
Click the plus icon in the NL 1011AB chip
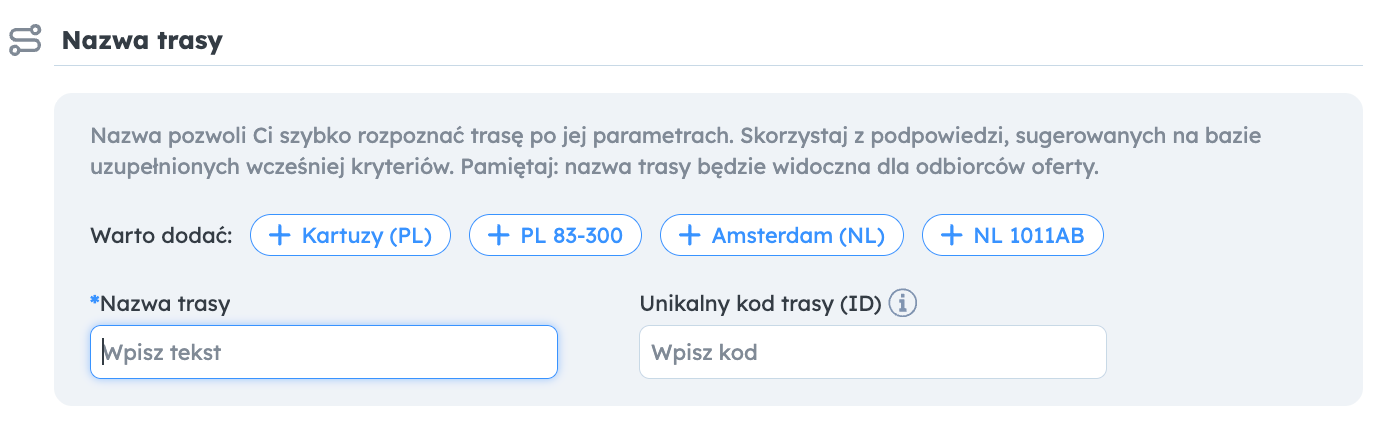952,236
